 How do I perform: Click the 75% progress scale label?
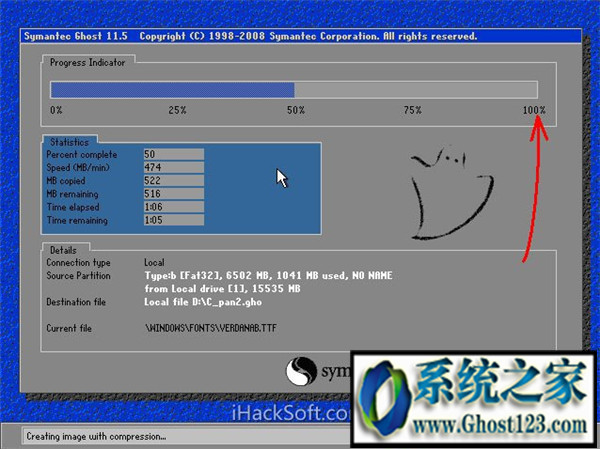click(412, 110)
